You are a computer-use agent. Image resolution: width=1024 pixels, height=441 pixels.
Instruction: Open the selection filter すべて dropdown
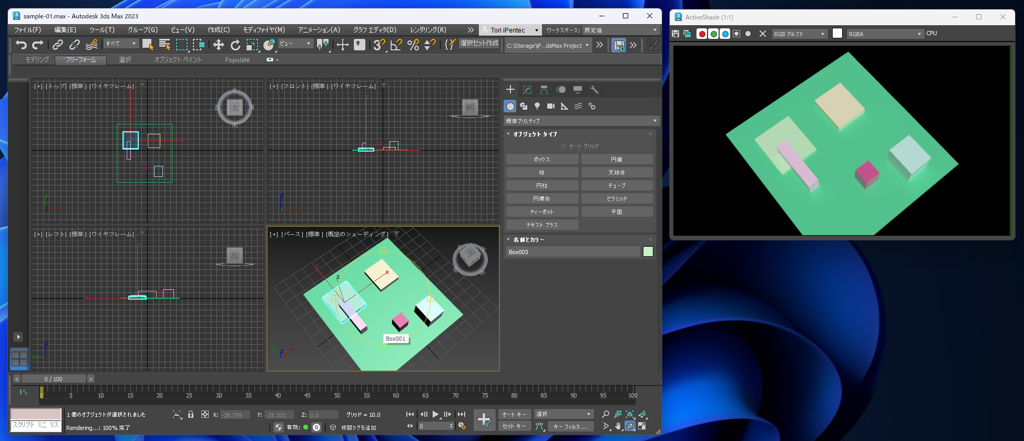coord(121,44)
